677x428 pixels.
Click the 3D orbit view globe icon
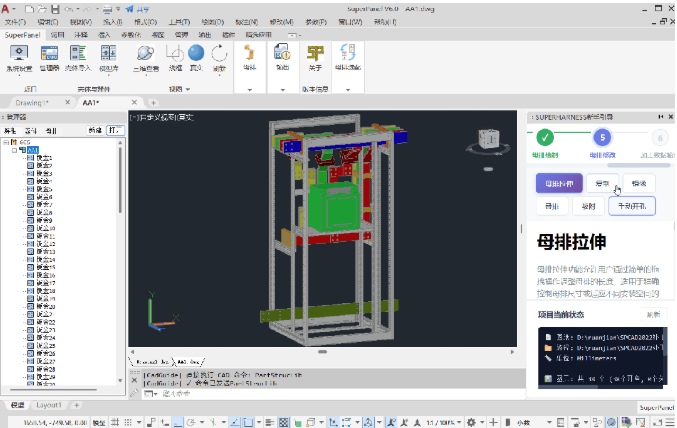pos(146,54)
